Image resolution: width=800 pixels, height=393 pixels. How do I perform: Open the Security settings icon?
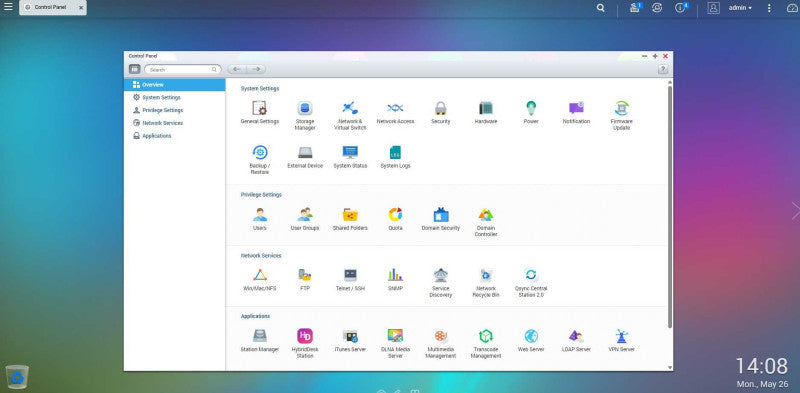(440, 113)
